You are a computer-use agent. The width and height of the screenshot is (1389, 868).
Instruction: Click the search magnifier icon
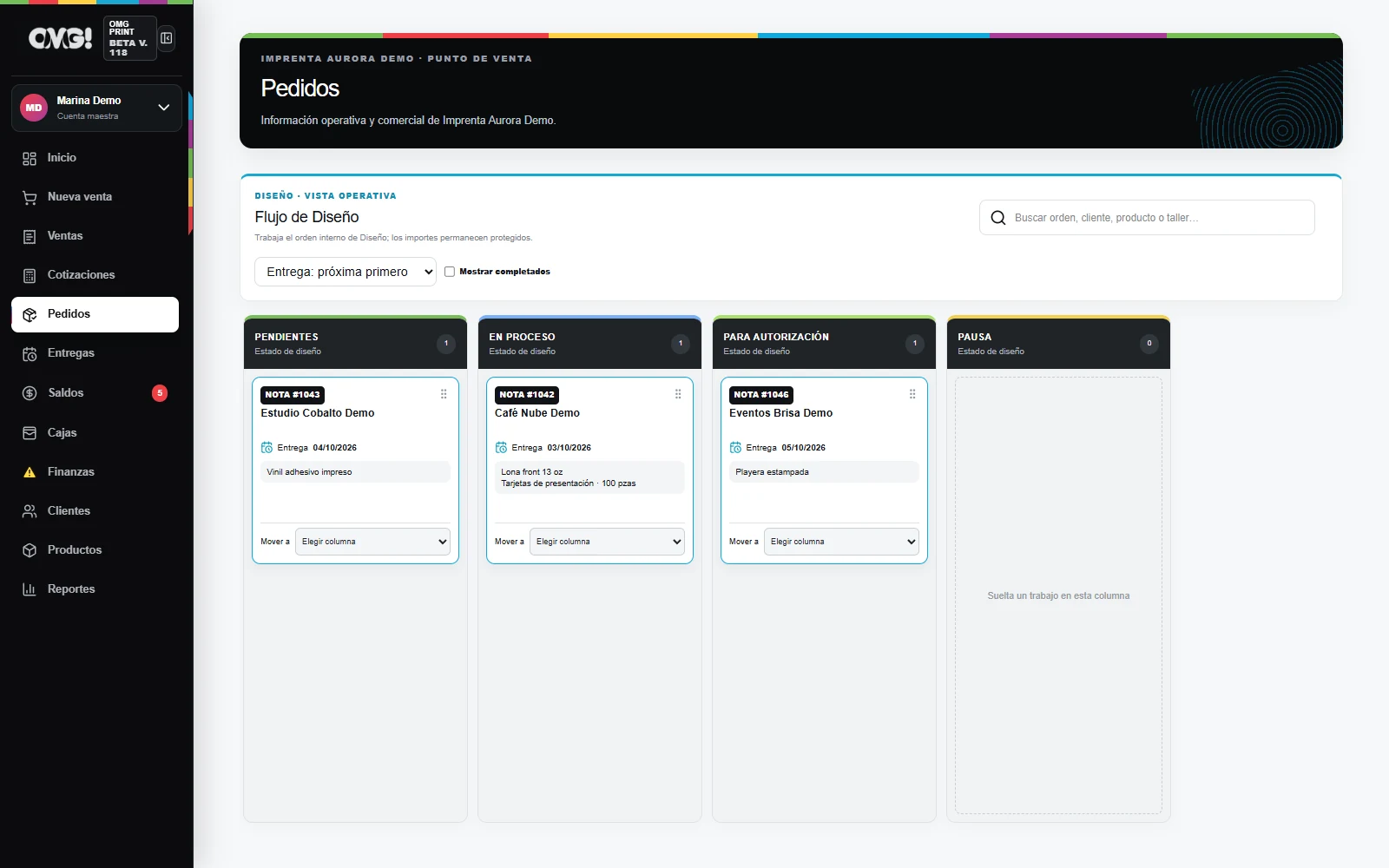998,218
